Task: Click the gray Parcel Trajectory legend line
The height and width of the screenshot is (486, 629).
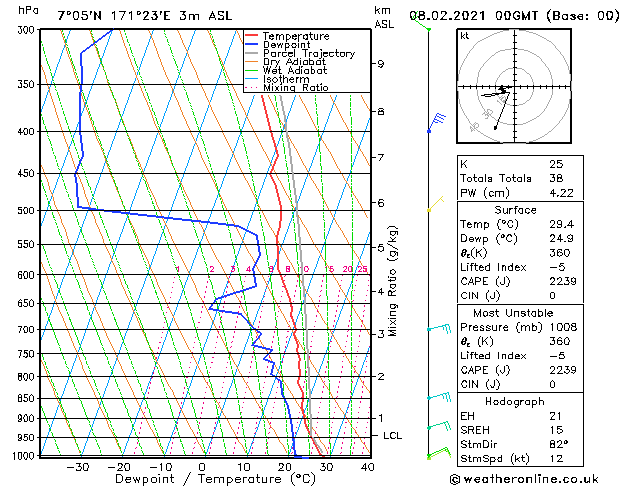Action: 252,53
